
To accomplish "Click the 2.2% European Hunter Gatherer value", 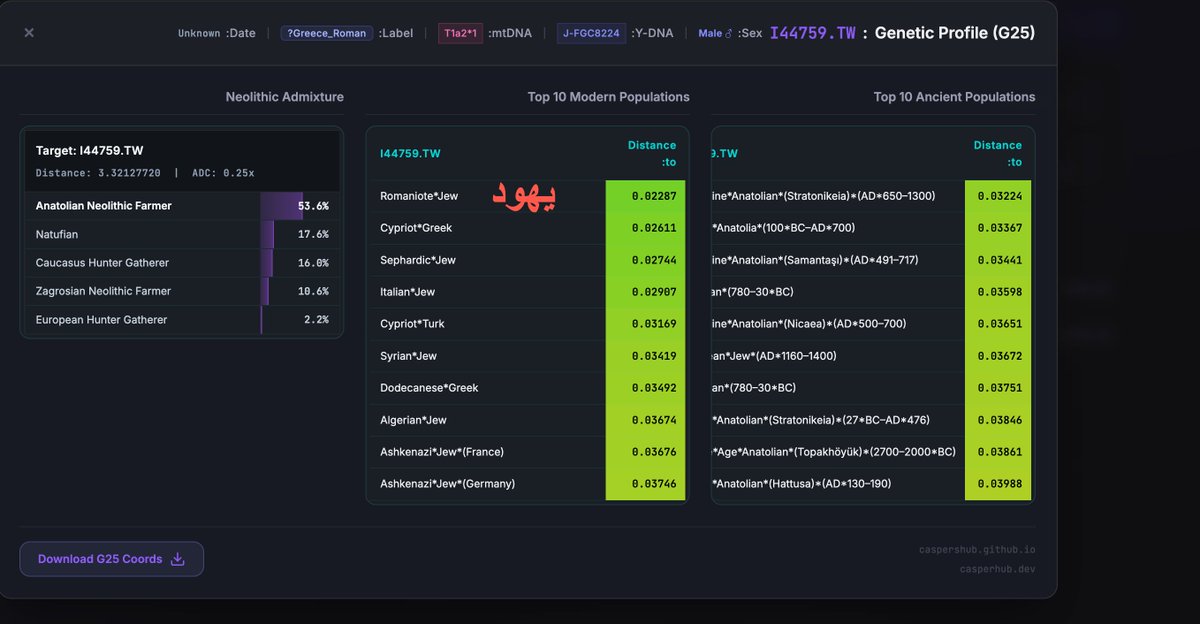I will pos(316,320).
